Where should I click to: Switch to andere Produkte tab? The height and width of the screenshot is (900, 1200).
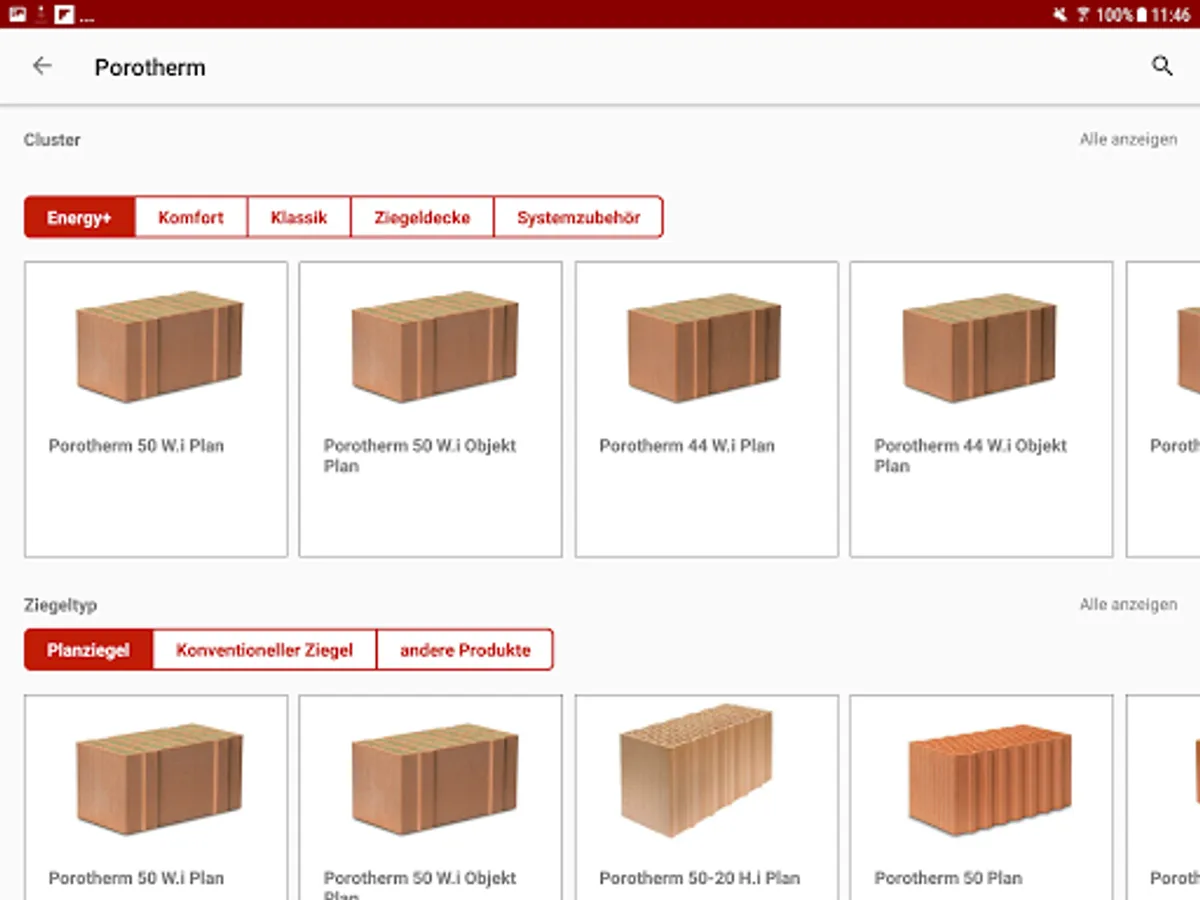click(x=465, y=650)
